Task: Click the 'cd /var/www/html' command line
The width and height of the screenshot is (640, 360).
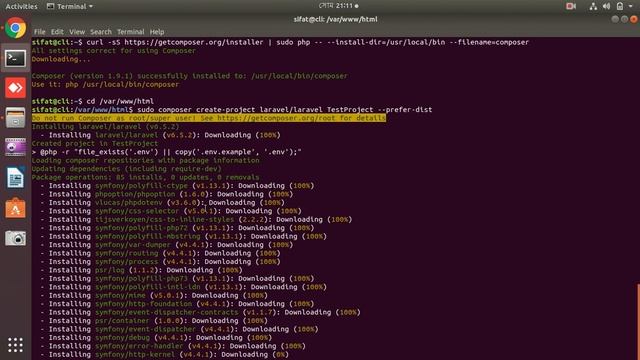Action: [x=120, y=101]
